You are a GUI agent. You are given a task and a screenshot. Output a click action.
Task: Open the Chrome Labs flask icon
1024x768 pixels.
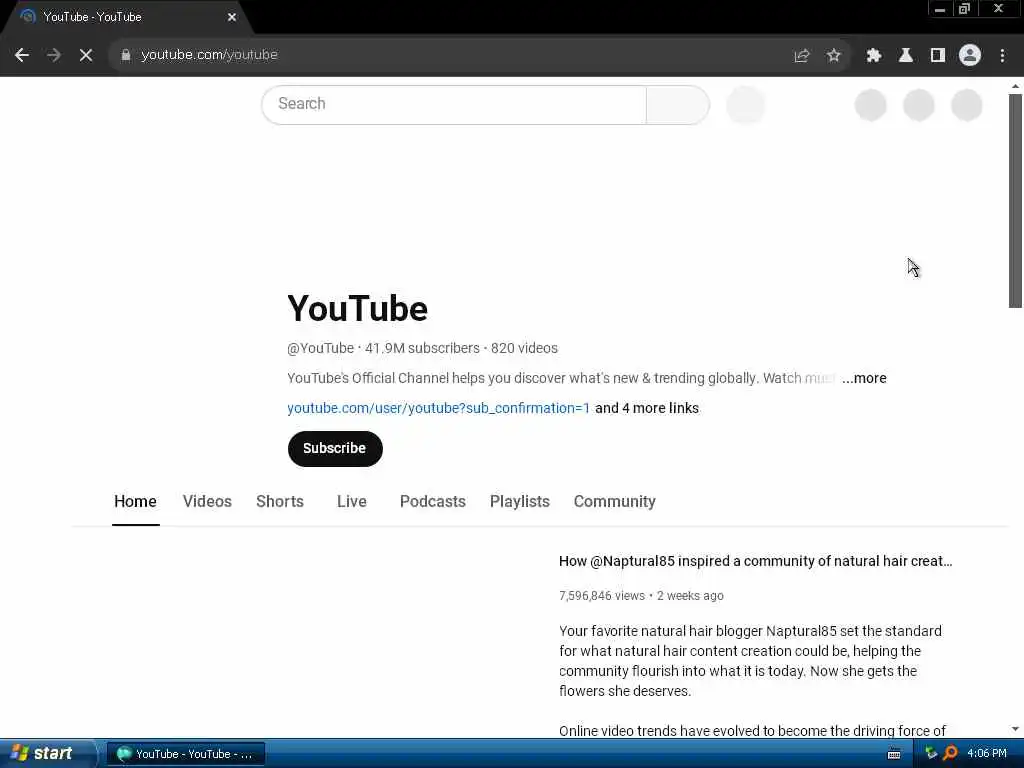pyautogui.click(x=906, y=56)
